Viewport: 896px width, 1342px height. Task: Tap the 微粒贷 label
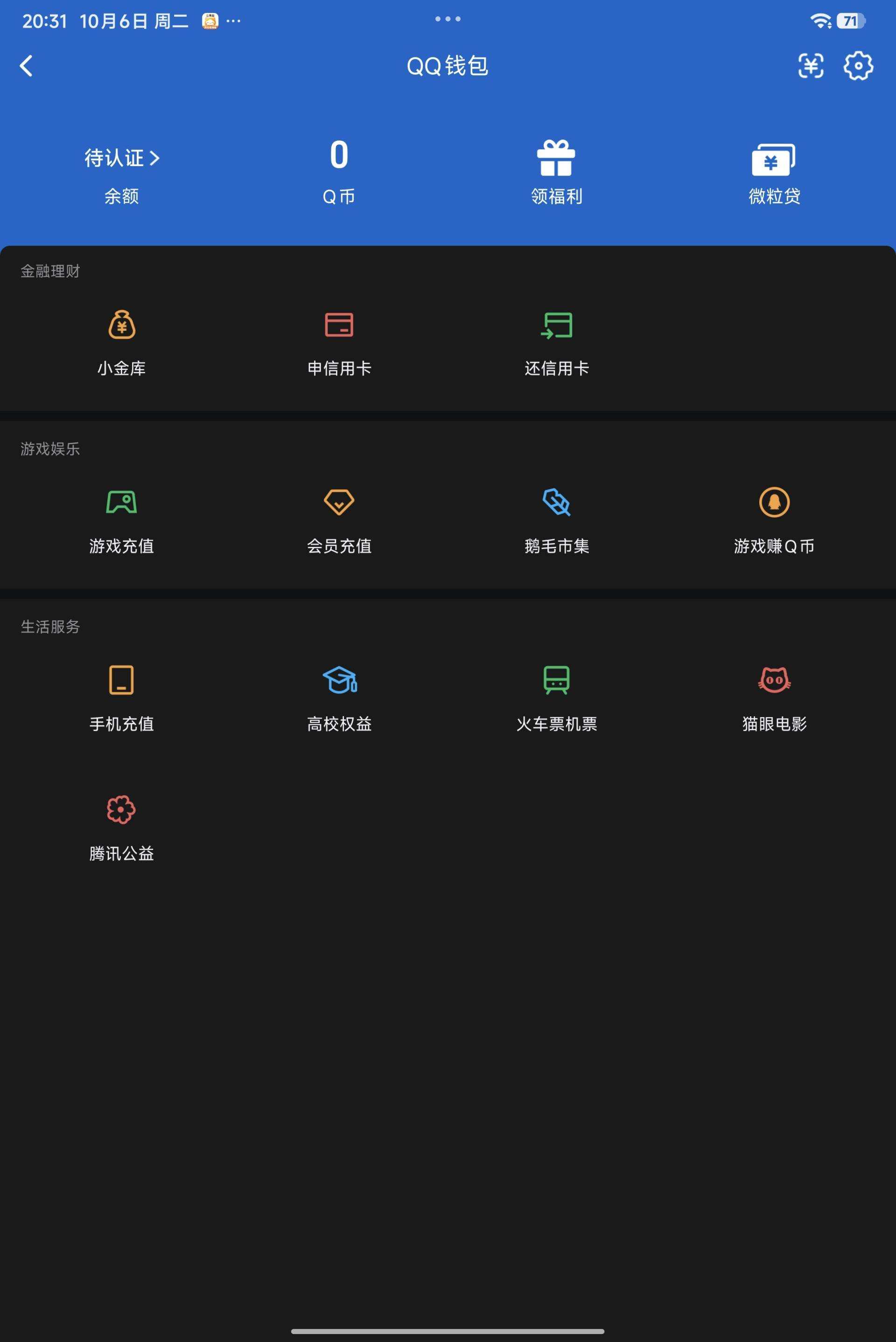774,196
